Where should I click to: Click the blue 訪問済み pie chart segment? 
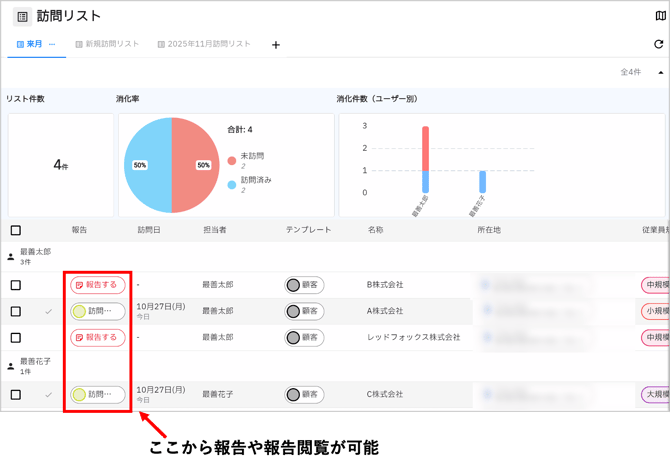[x=147, y=165]
